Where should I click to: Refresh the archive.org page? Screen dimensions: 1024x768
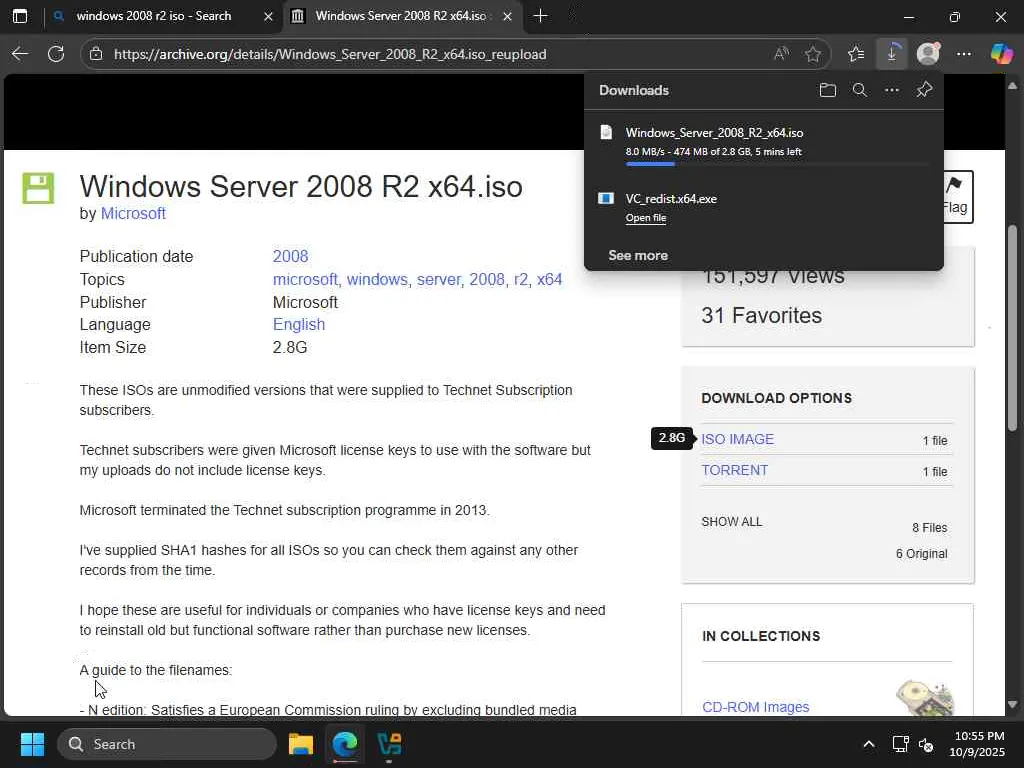click(56, 54)
